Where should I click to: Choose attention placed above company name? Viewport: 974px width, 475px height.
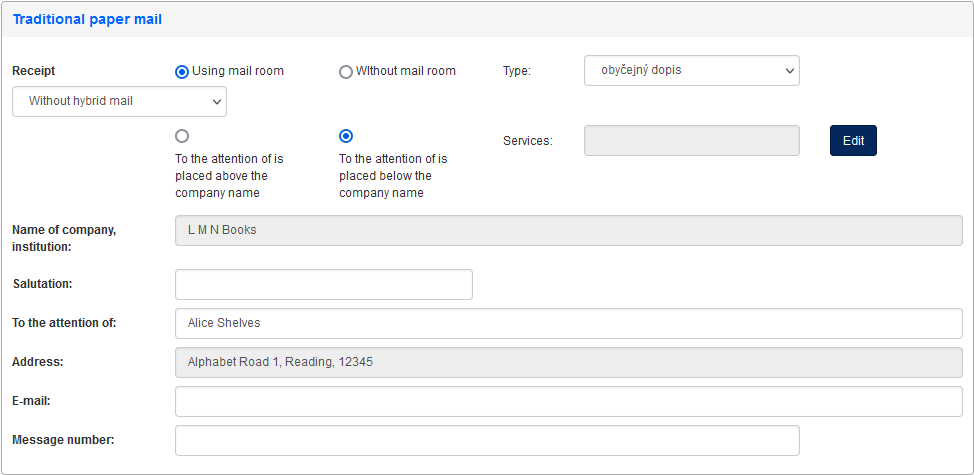pos(182,136)
